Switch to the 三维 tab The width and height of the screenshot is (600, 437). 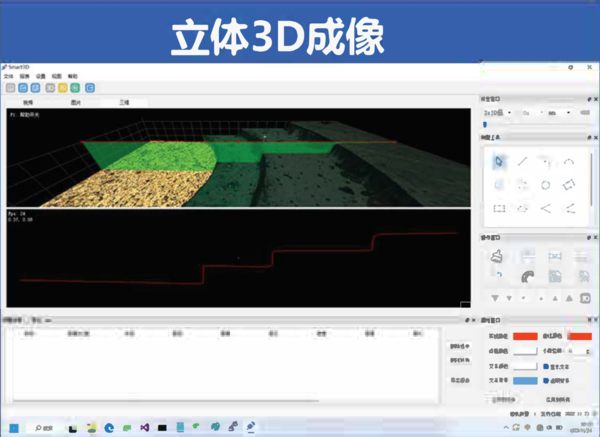tap(124, 103)
